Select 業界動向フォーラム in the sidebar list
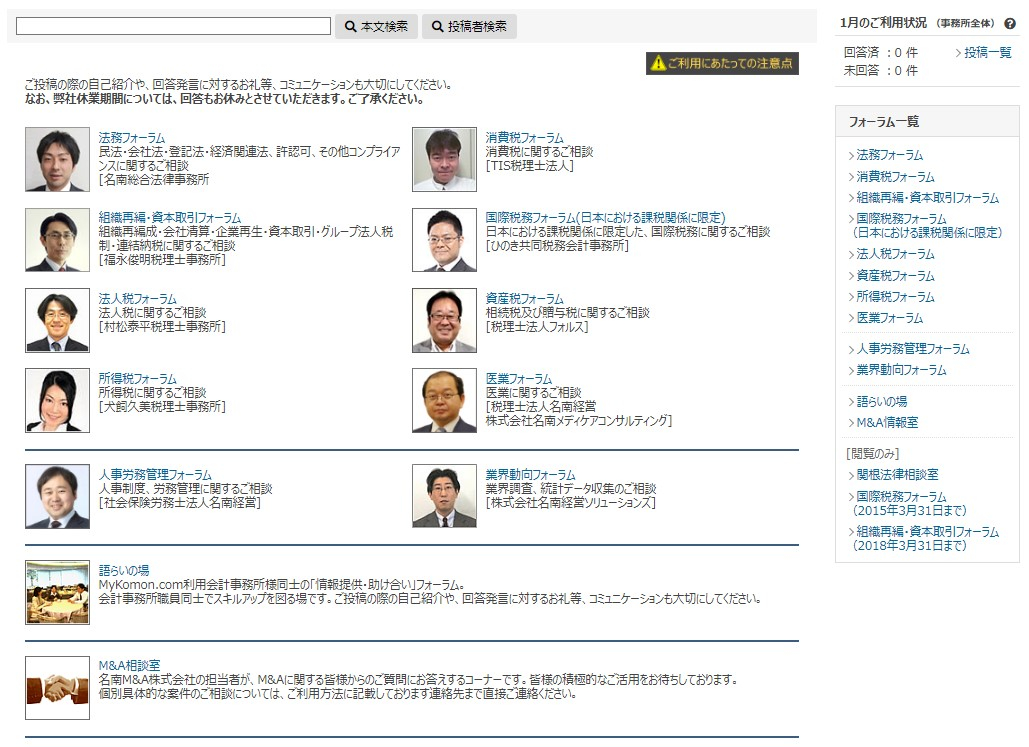Image resolution: width=1029 pixels, height=747 pixels. (901, 370)
